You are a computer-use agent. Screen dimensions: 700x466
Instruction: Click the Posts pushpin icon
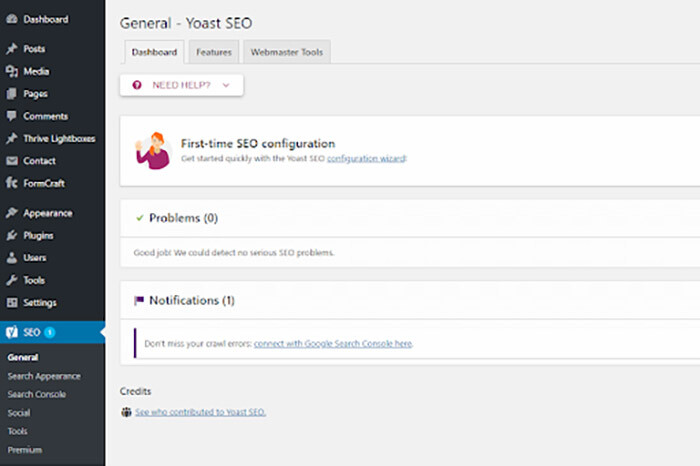pos(12,49)
